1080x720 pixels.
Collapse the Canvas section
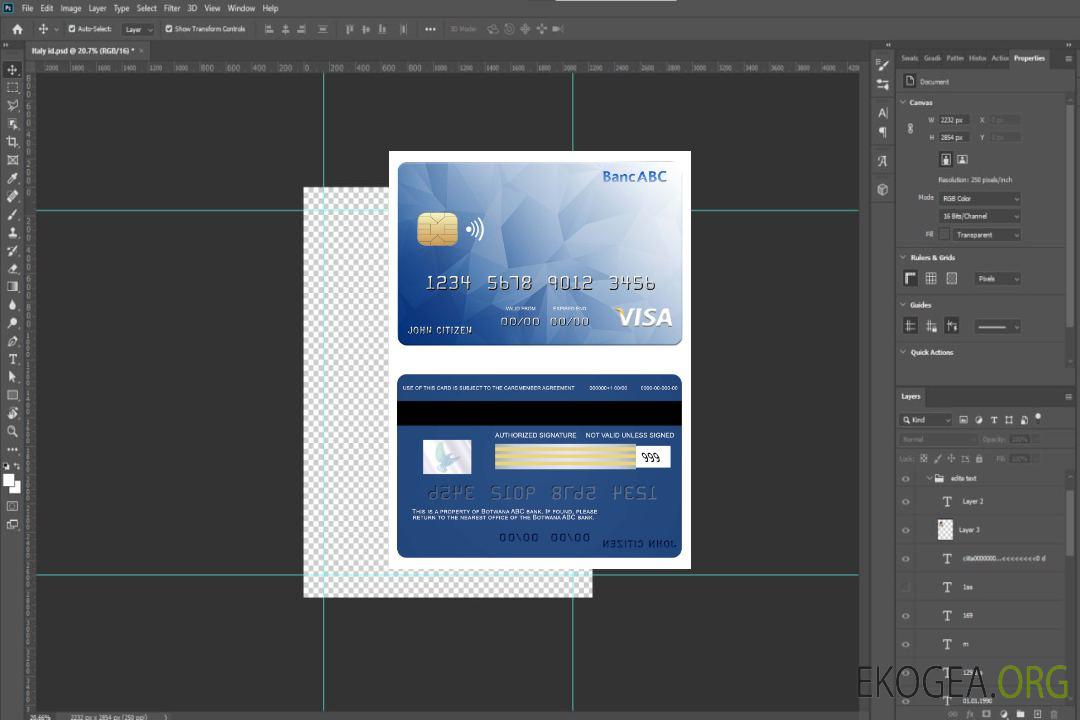(904, 102)
